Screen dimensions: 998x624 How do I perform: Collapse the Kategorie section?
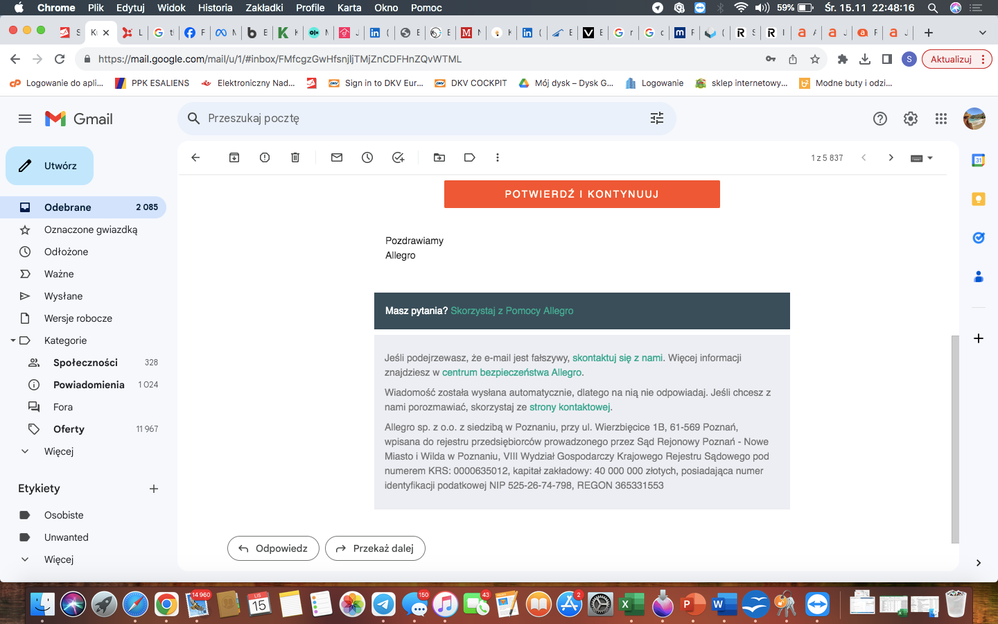(13, 341)
